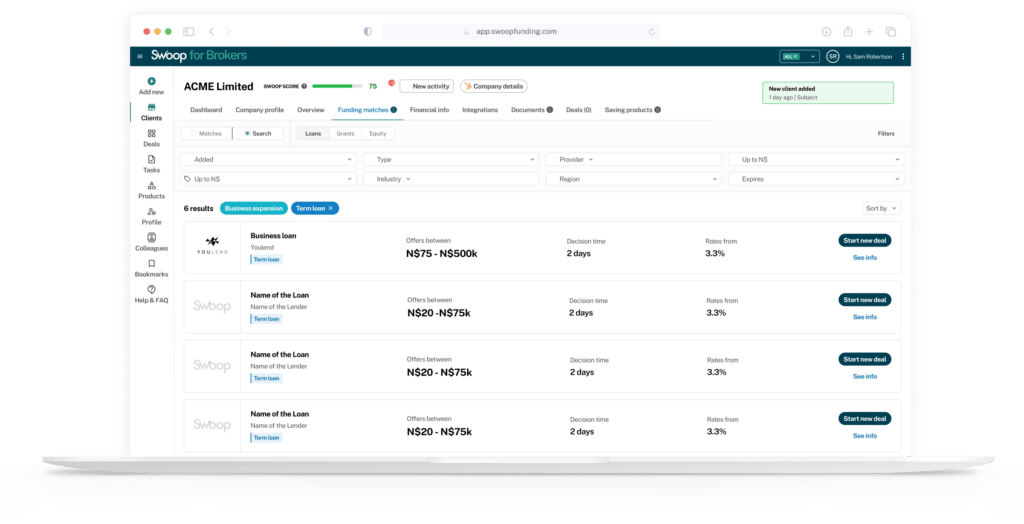Go forward in browser history
This screenshot has width=1024, height=524.
(228, 31)
